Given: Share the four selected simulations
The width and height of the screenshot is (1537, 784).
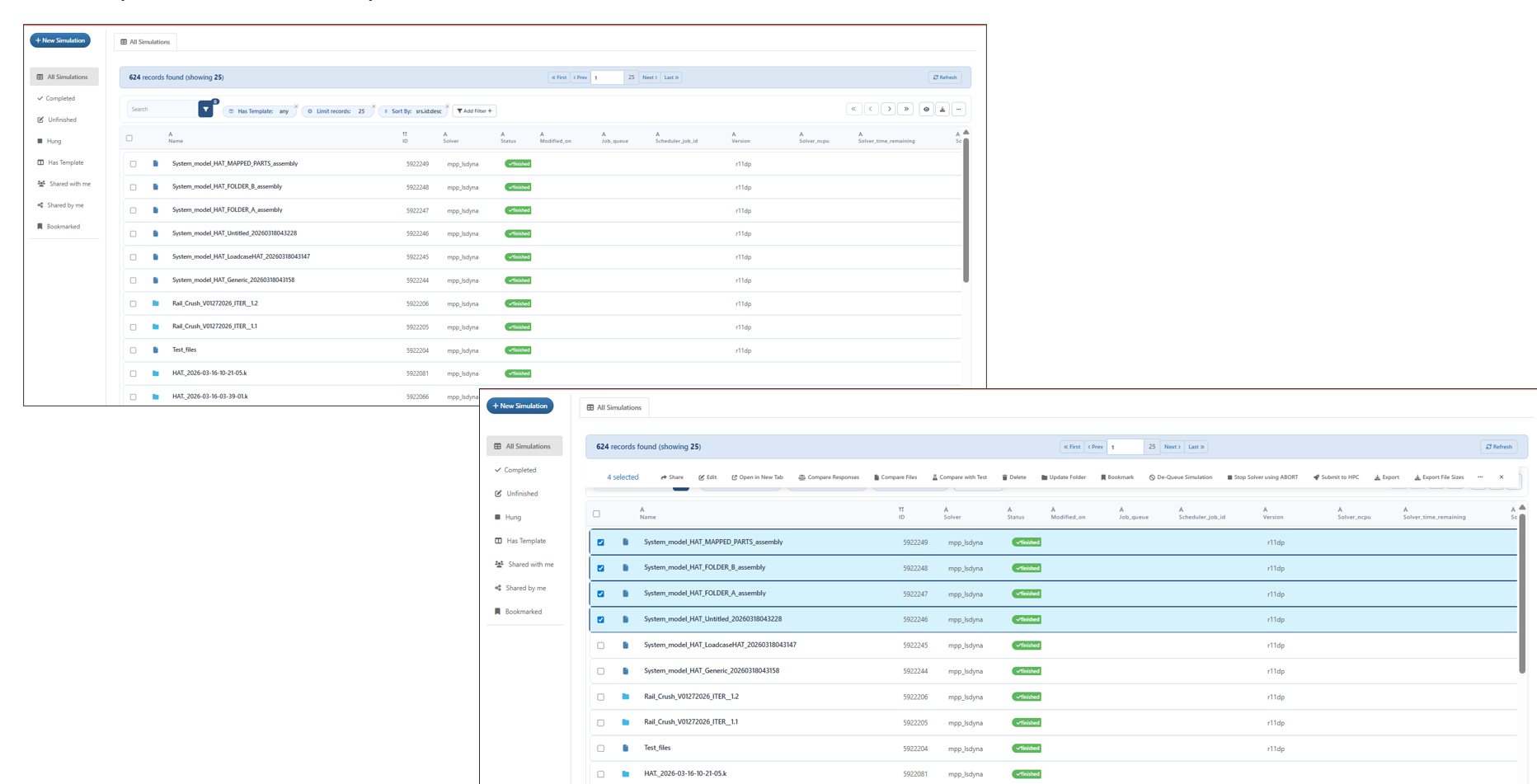Looking at the screenshot, I should click(672, 477).
